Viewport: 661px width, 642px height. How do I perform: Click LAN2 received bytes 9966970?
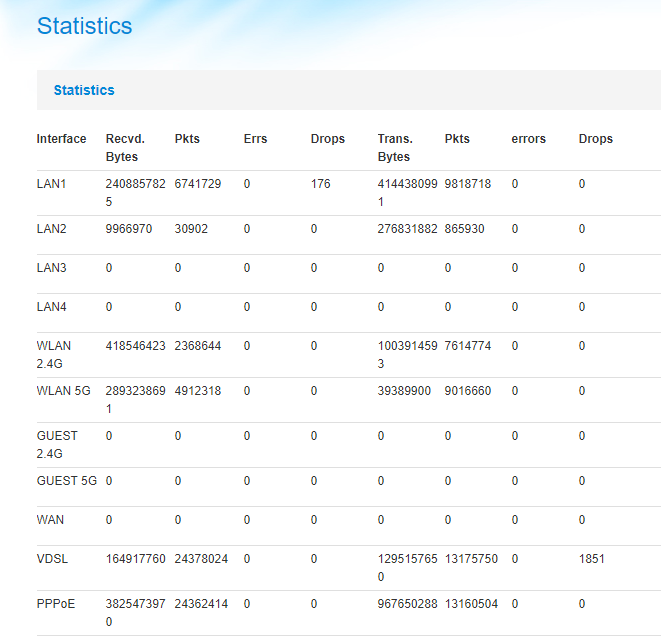(129, 229)
